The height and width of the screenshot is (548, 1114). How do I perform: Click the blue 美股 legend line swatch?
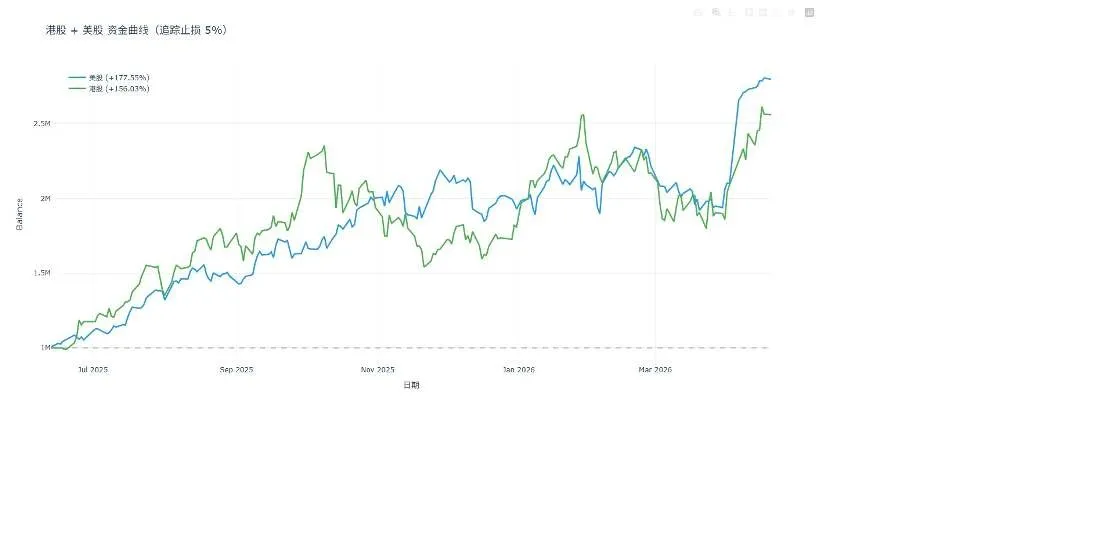[x=77, y=77]
